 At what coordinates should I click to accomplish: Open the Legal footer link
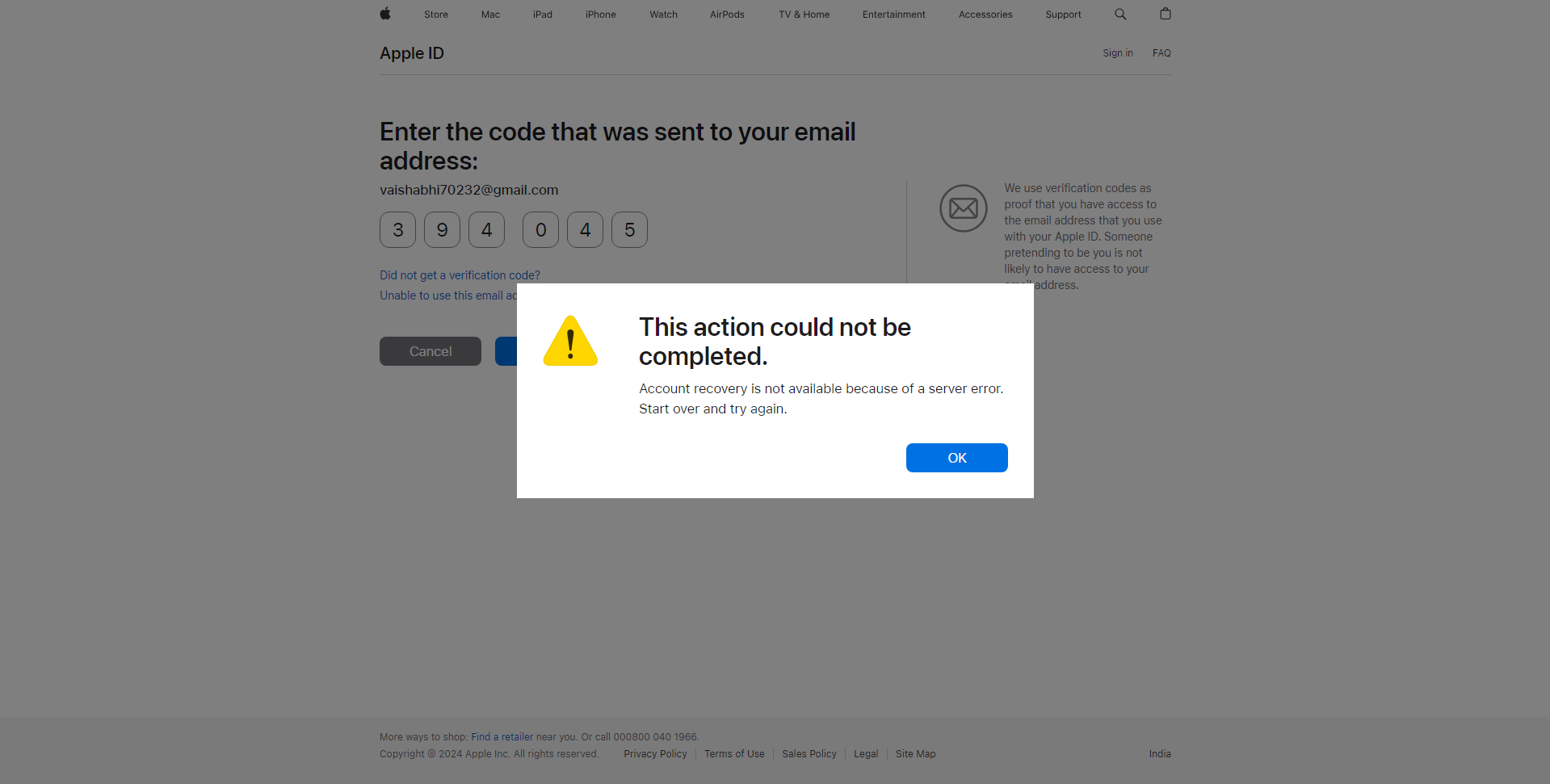pyautogui.click(x=866, y=754)
